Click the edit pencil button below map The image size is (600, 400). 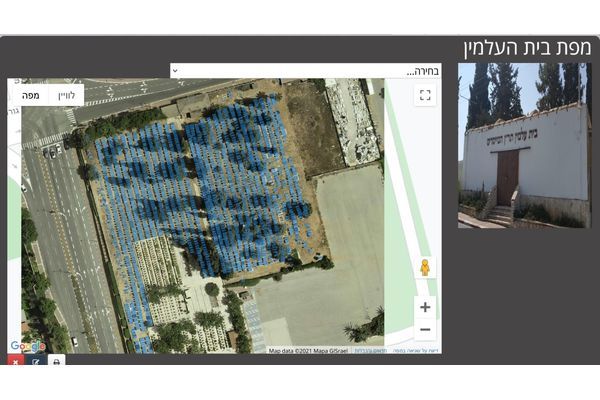click(36, 361)
